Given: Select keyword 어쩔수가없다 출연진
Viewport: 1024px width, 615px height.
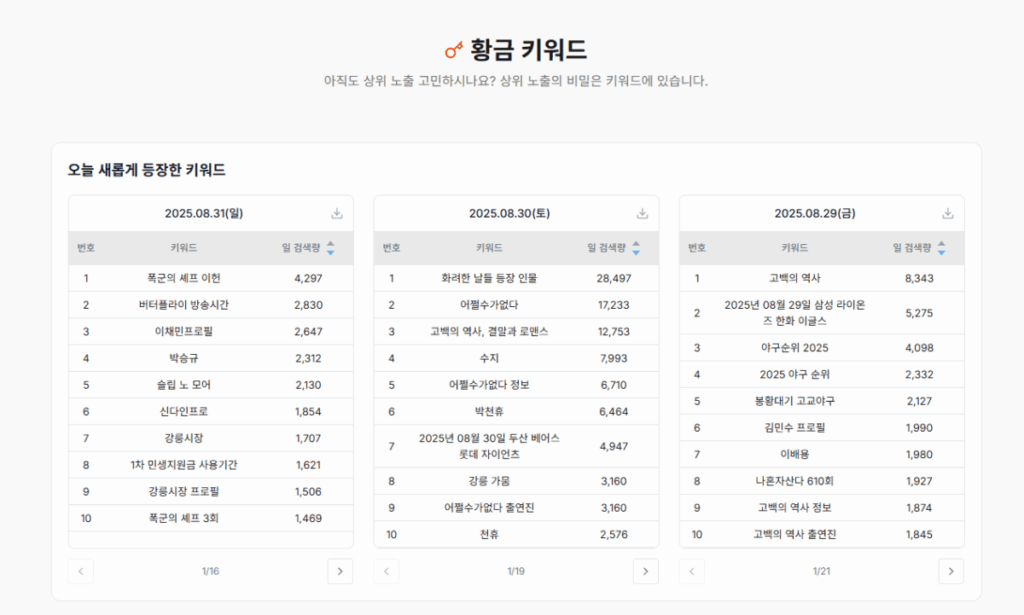Looking at the screenshot, I should click(489, 508).
